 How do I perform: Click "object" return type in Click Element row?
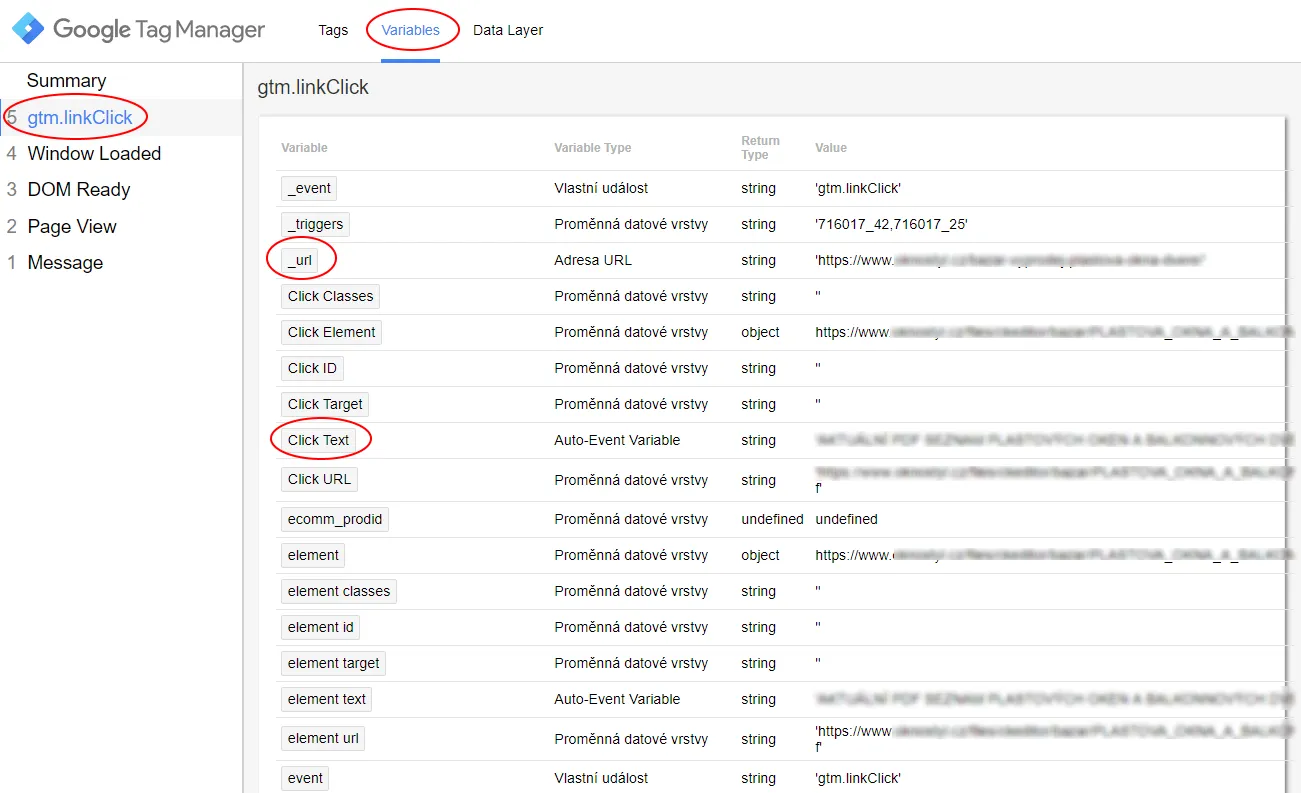click(760, 332)
